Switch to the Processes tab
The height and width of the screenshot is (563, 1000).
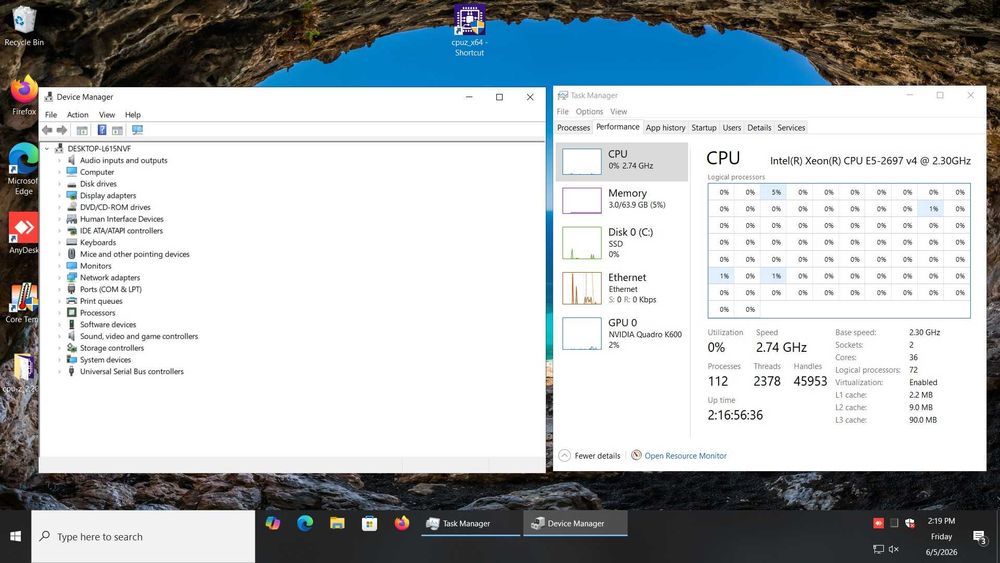[x=573, y=128]
